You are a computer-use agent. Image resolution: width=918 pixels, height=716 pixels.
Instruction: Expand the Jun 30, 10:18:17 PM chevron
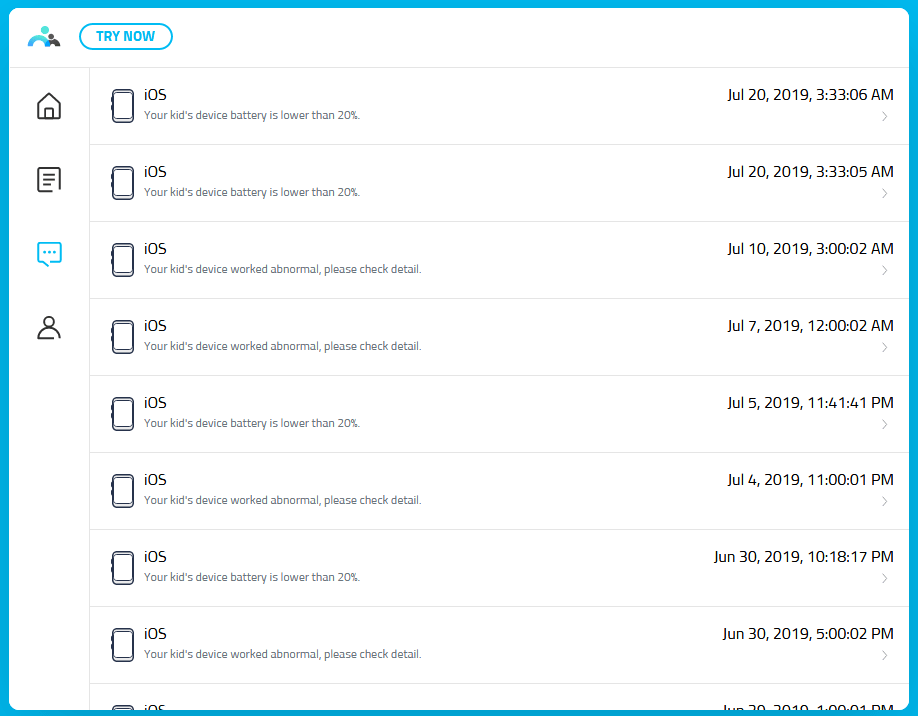point(884,579)
